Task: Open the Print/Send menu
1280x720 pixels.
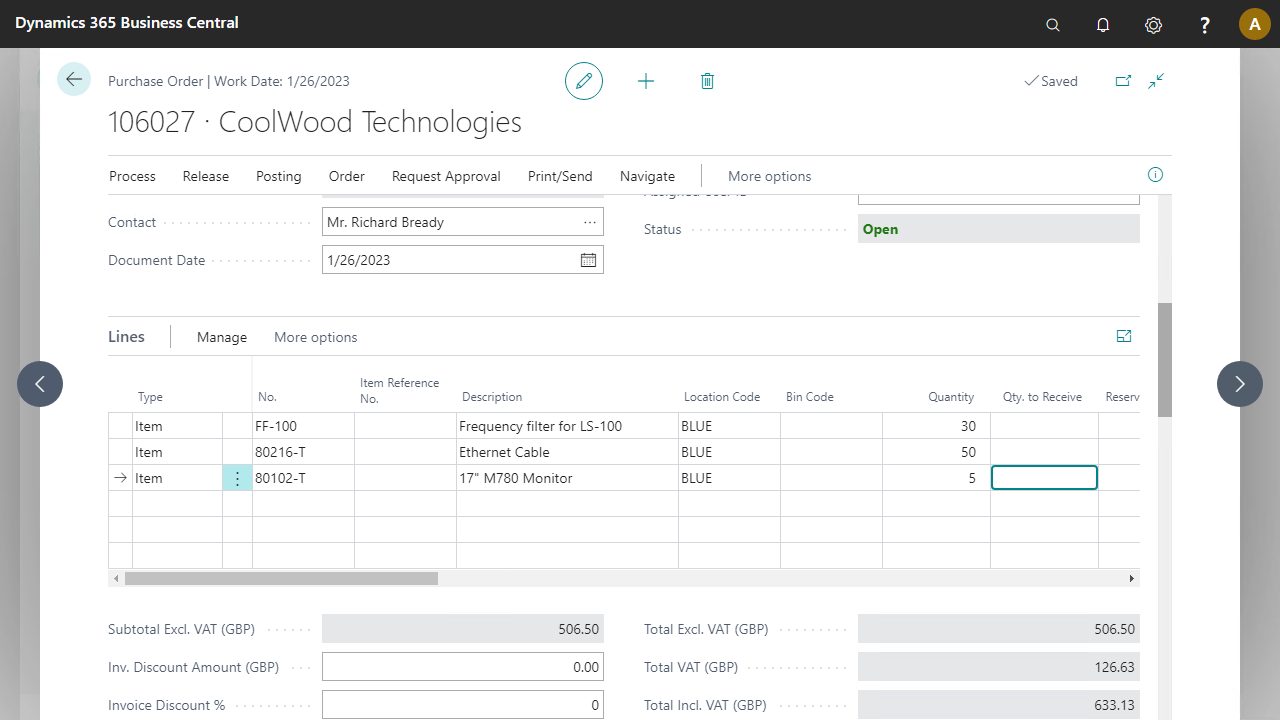Action: pyautogui.click(x=560, y=176)
